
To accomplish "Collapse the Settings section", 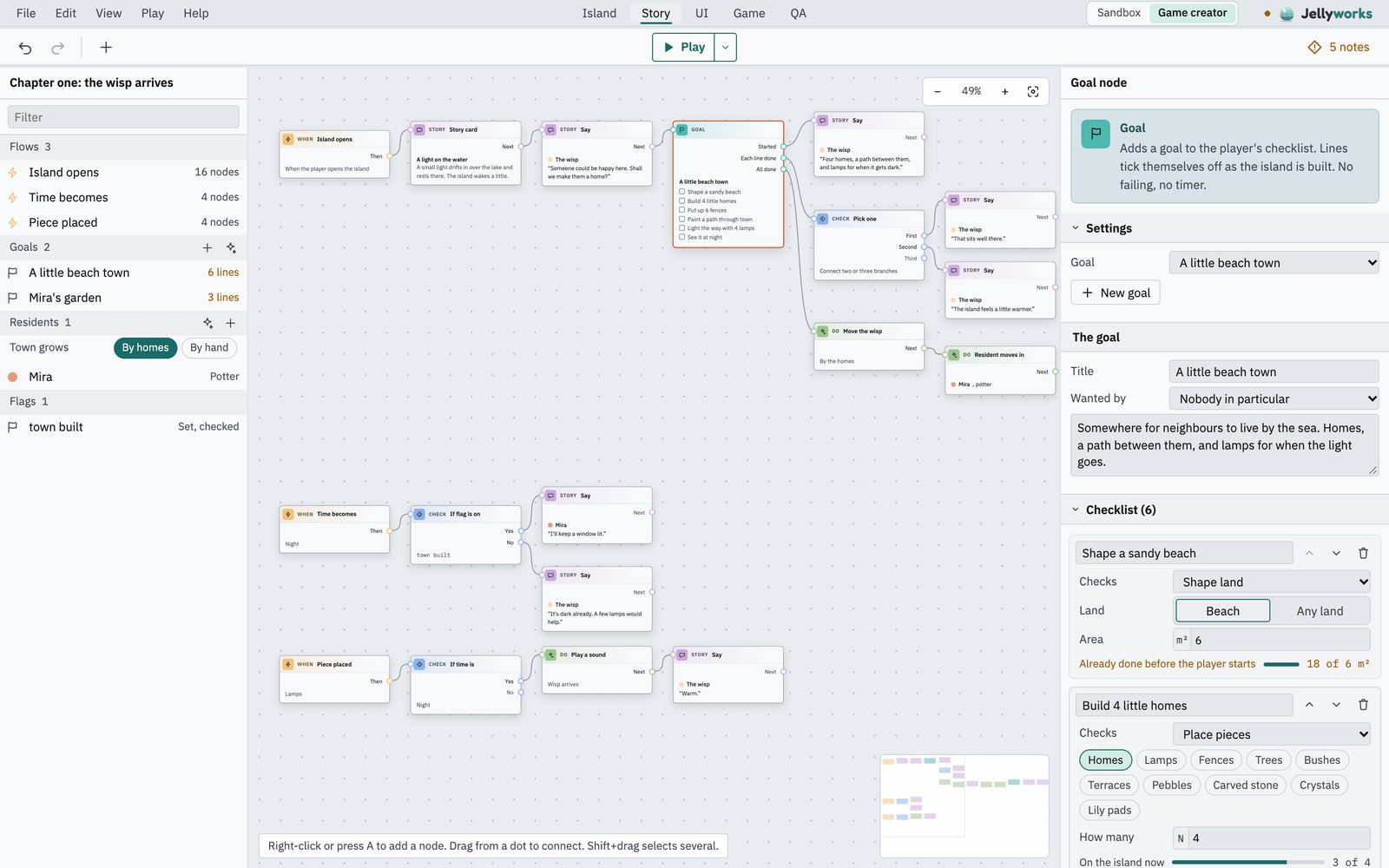I will click(x=1076, y=228).
